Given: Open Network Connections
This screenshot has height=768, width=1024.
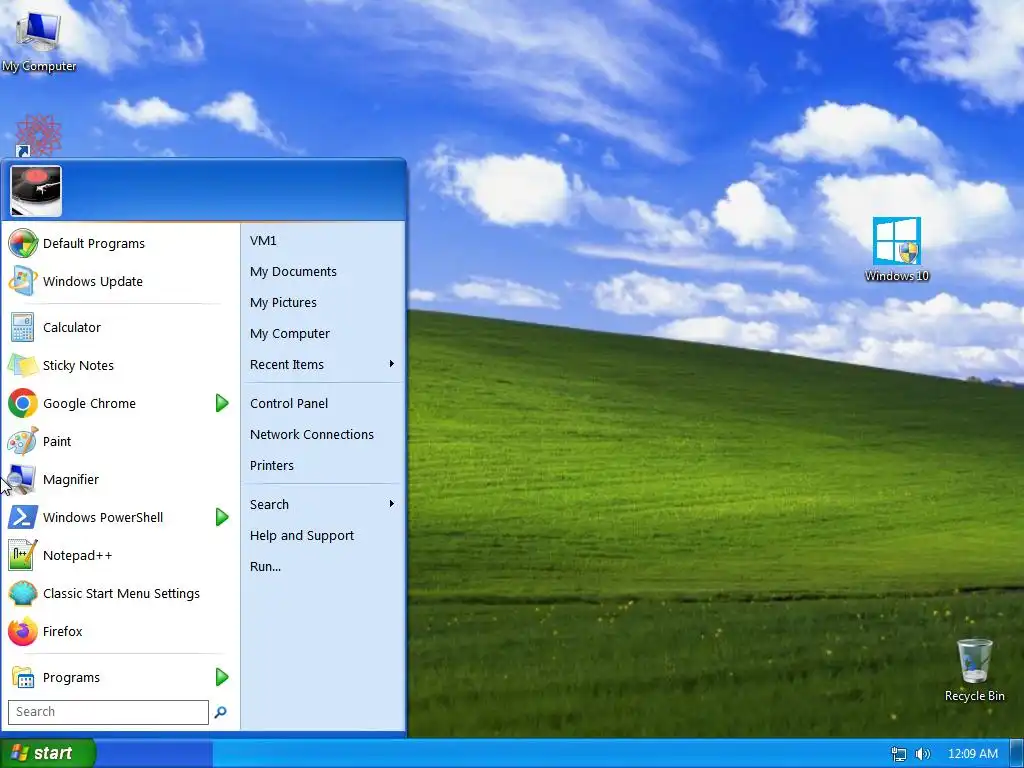Looking at the screenshot, I should [x=323, y=434].
